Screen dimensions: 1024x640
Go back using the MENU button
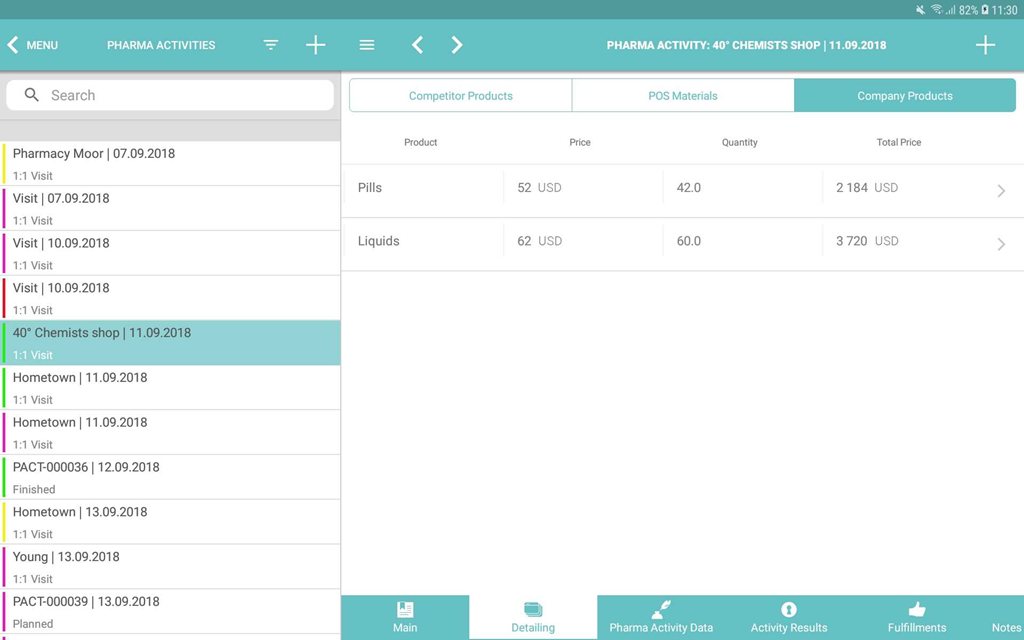coord(32,45)
